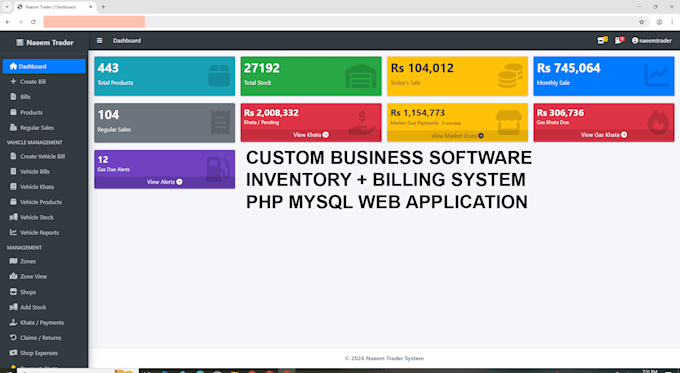This screenshot has width=680, height=373.
Task: Open Regular Sales sidebar entry
Action: [x=44, y=128]
